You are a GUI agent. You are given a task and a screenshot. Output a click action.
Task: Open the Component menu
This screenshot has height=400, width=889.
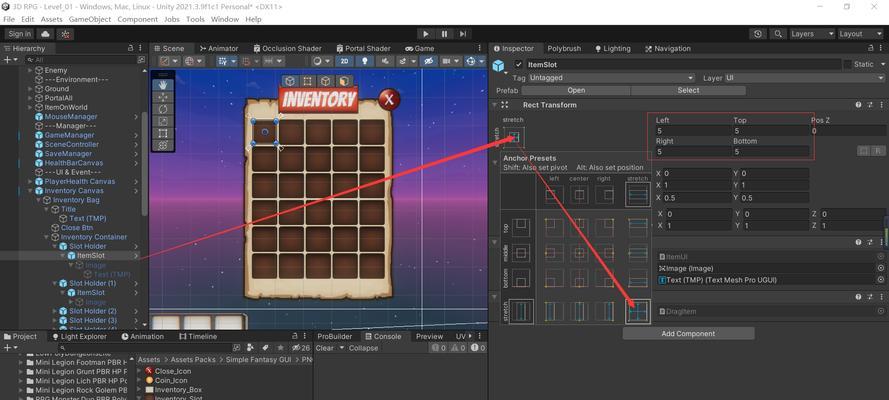click(x=137, y=19)
